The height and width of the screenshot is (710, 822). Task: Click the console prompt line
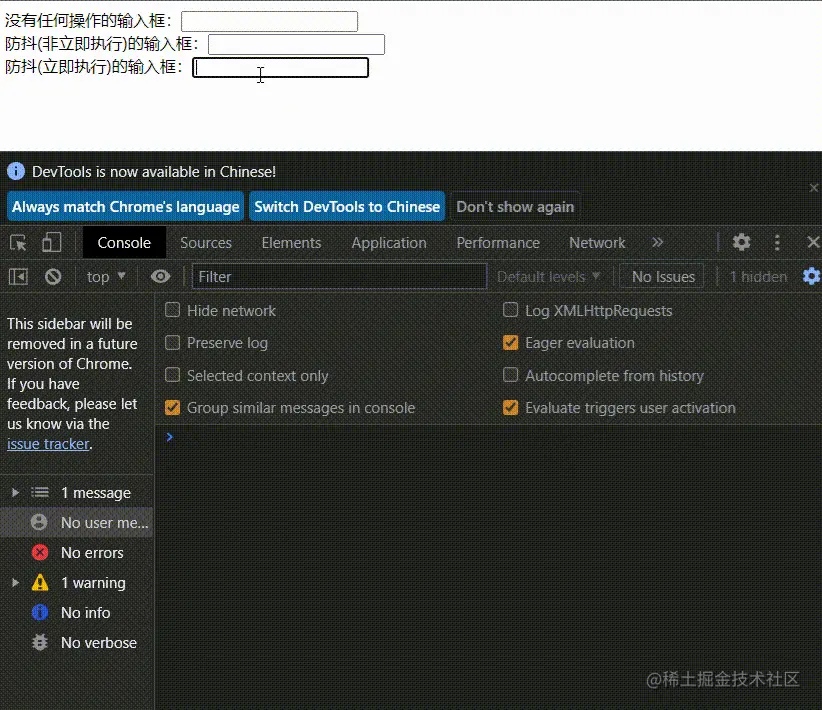point(488,437)
